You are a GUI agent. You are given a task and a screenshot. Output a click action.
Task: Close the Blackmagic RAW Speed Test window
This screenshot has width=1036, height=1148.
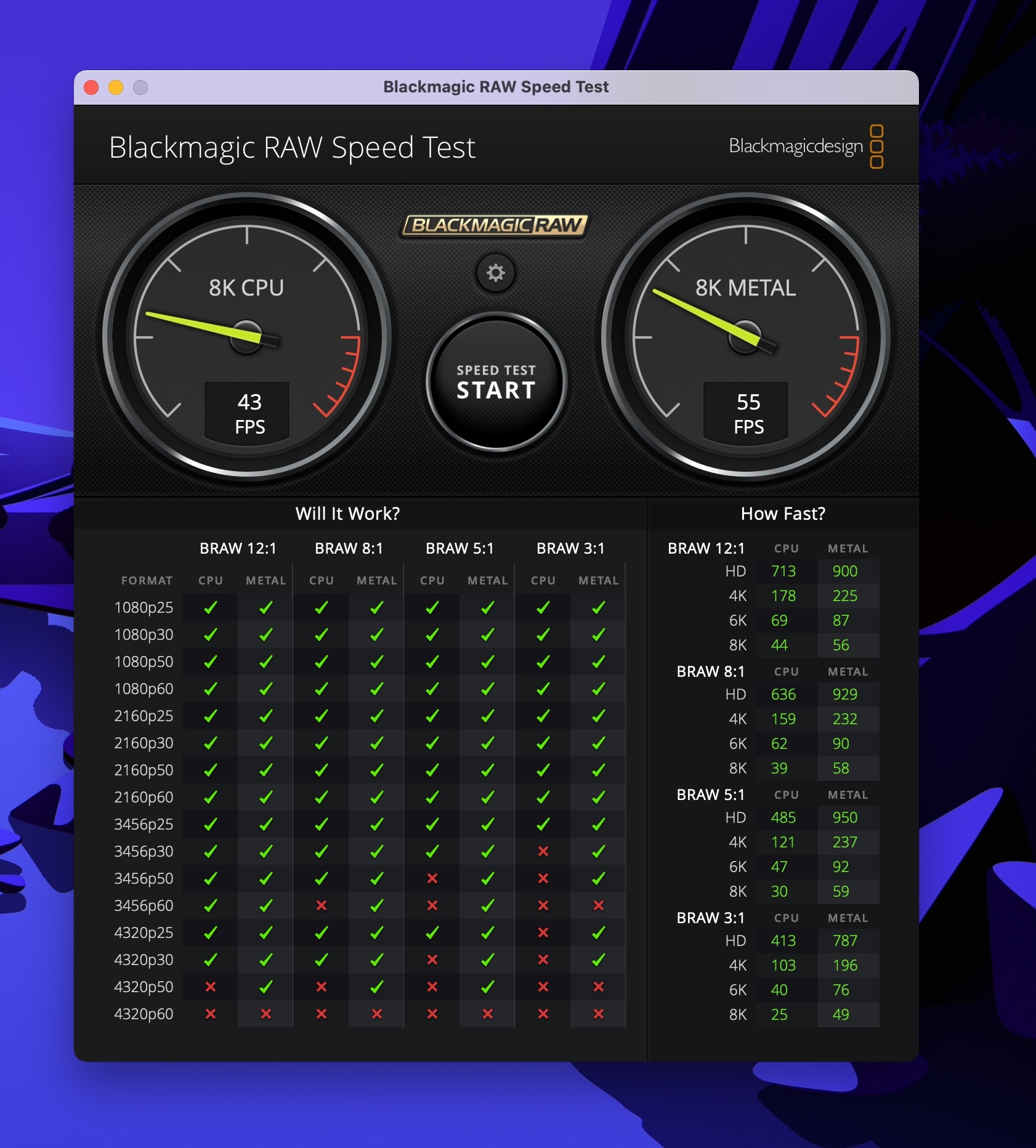pos(91,87)
